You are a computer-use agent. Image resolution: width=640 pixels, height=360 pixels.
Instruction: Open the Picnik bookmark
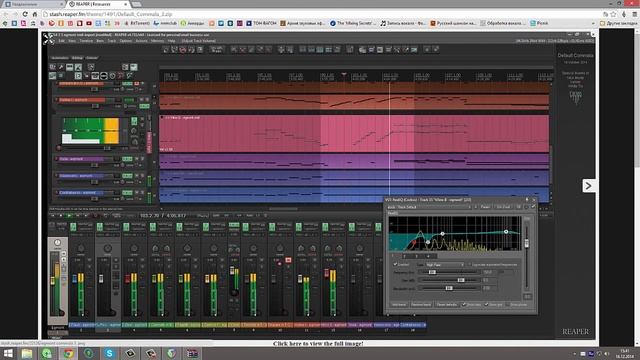539,23
